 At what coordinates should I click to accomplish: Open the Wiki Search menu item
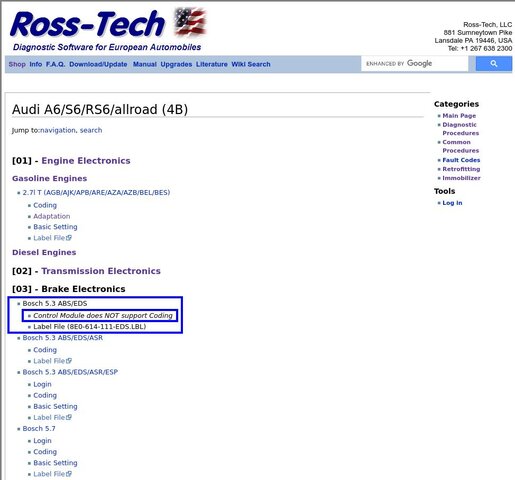[x=251, y=64]
